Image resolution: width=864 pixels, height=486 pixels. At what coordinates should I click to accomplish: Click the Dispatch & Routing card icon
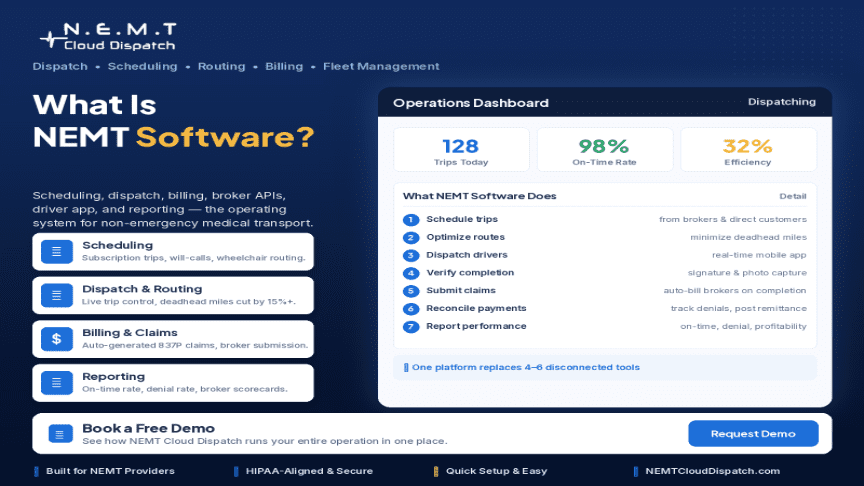click(57, 295)
